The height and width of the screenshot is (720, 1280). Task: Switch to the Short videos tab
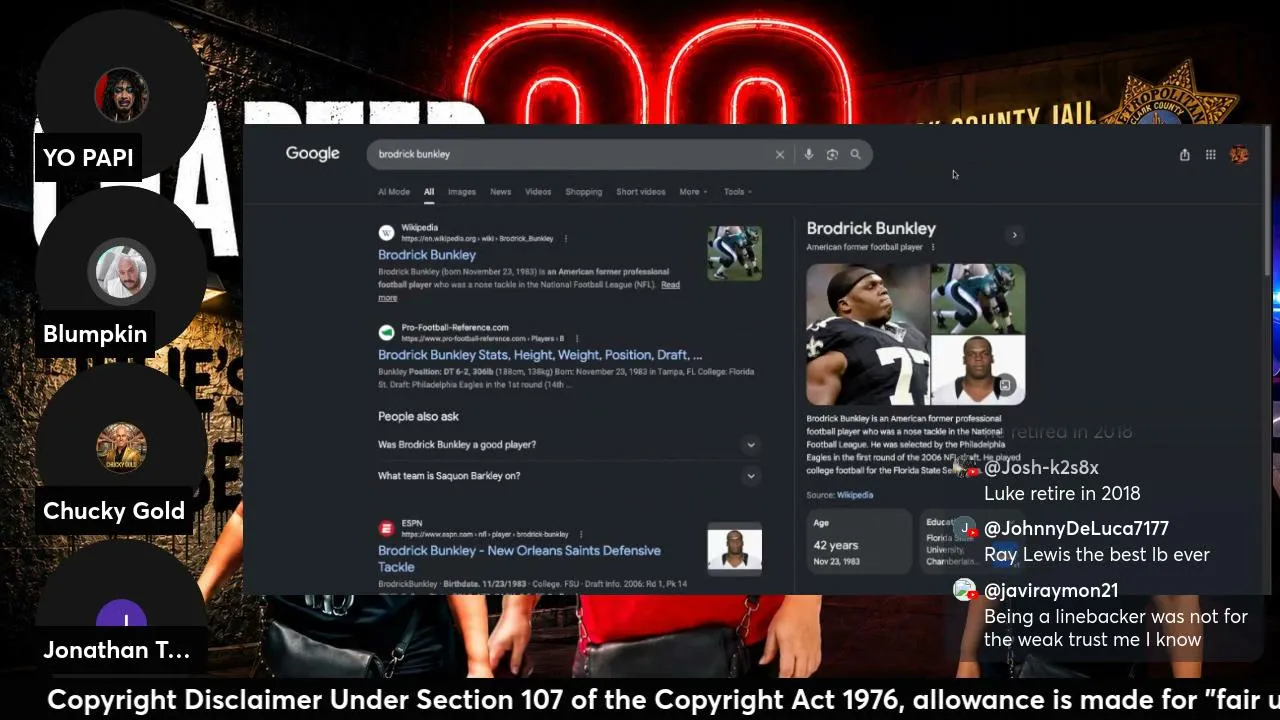[641, 192]
